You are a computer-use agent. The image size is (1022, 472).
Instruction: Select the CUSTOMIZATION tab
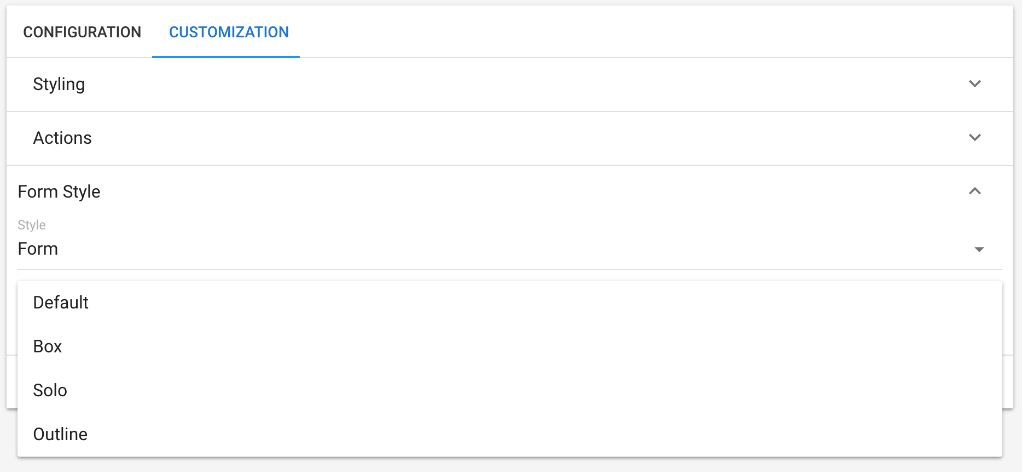(229, 32)
